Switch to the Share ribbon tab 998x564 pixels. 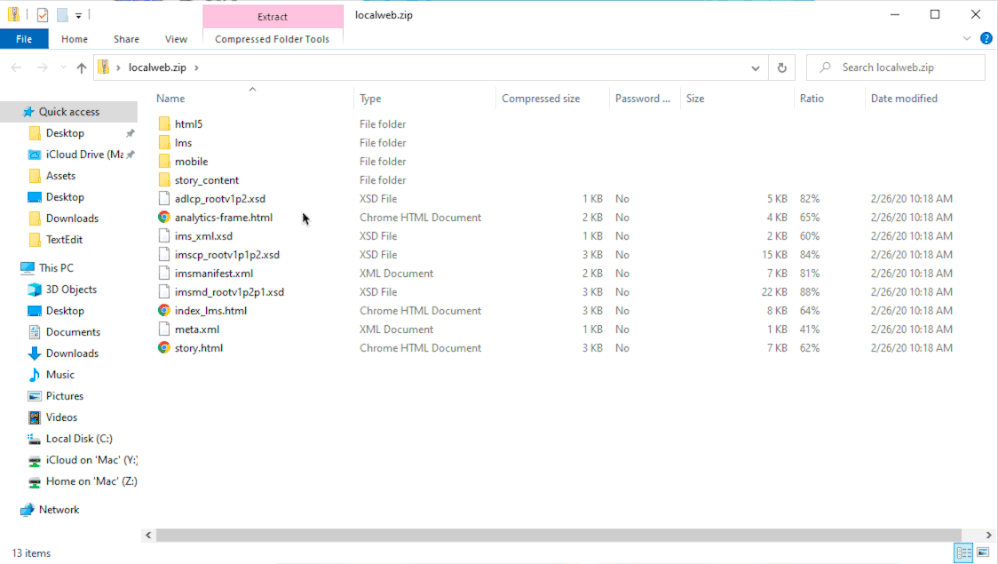click(x=126, y=39)
